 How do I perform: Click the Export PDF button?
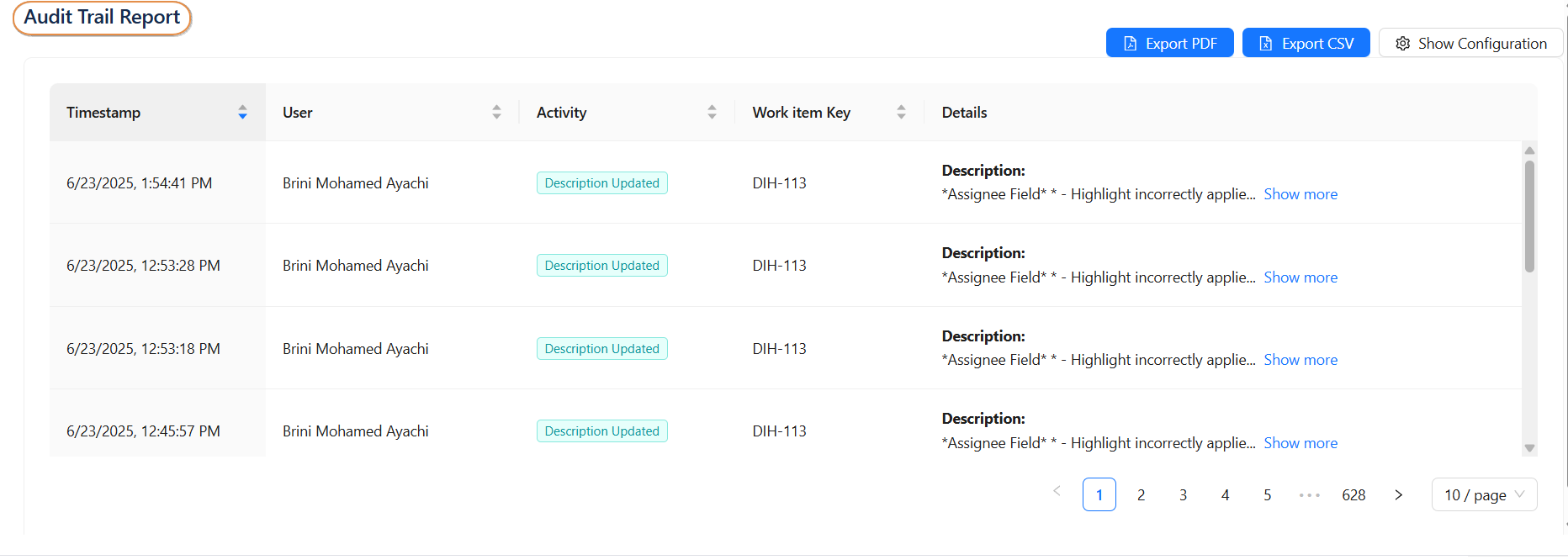pos(1169,43)
